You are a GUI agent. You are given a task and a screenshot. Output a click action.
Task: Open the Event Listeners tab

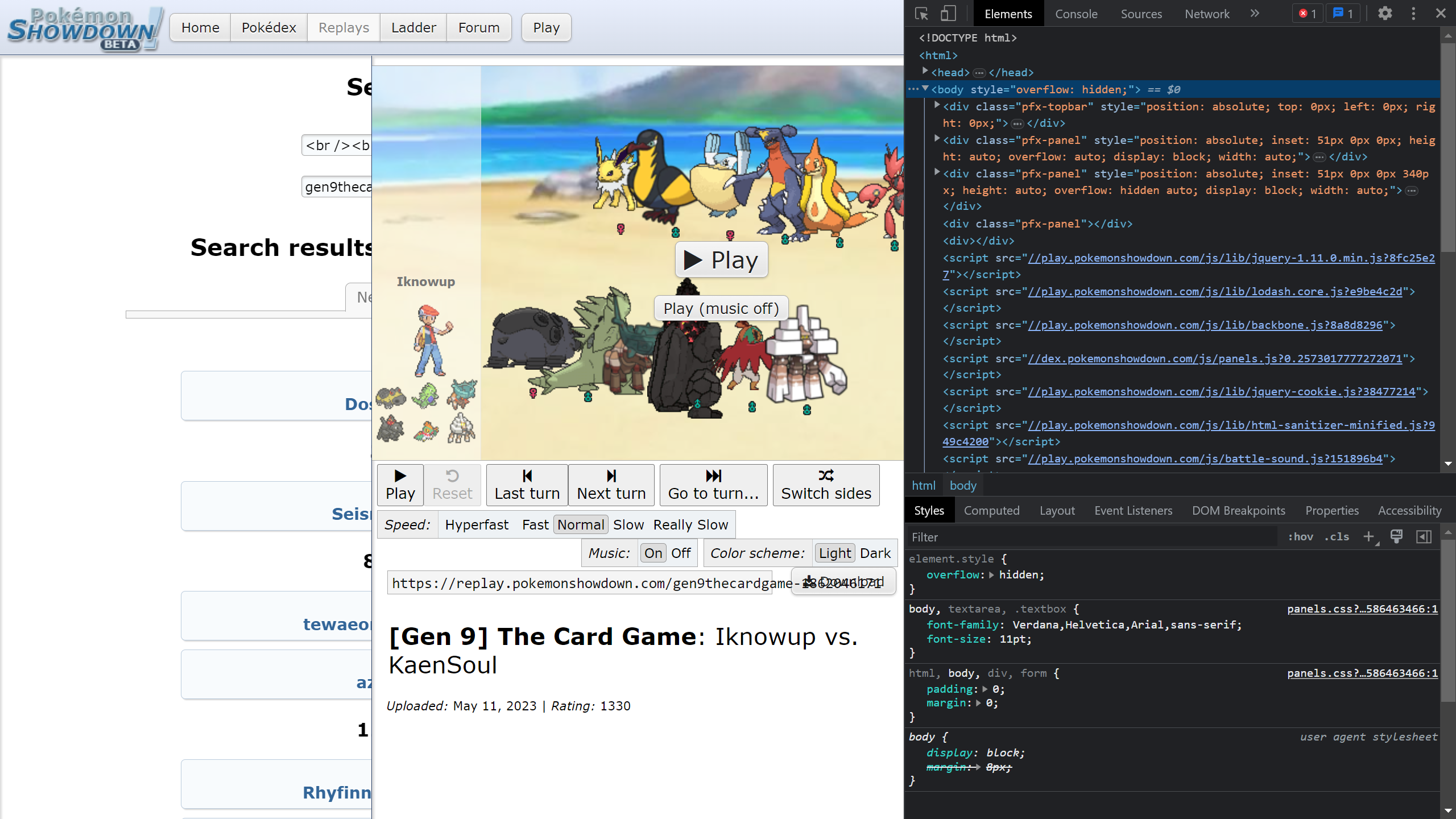click(1133, 511)
